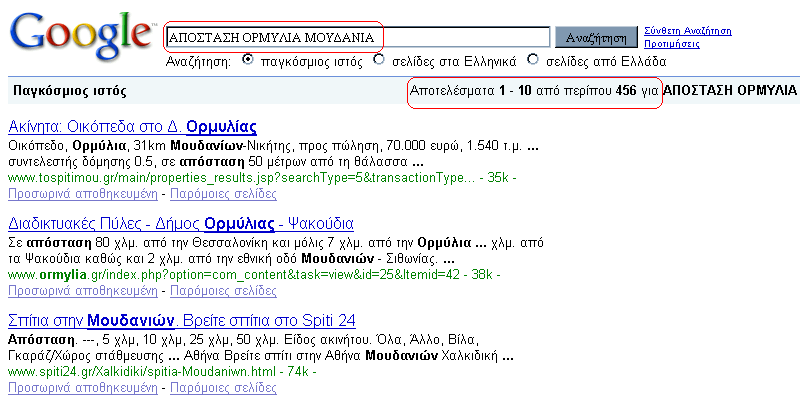The width and height of the screenshot is (800, 400).
Task: Select the σελίδες στα Ελληνικά radio option
Action: point(379,60)
